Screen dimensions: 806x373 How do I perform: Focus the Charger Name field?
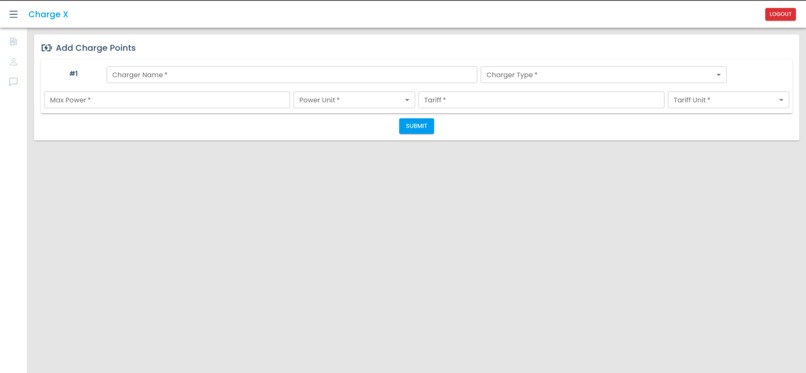pyautogui.click(x=291, y=75)
